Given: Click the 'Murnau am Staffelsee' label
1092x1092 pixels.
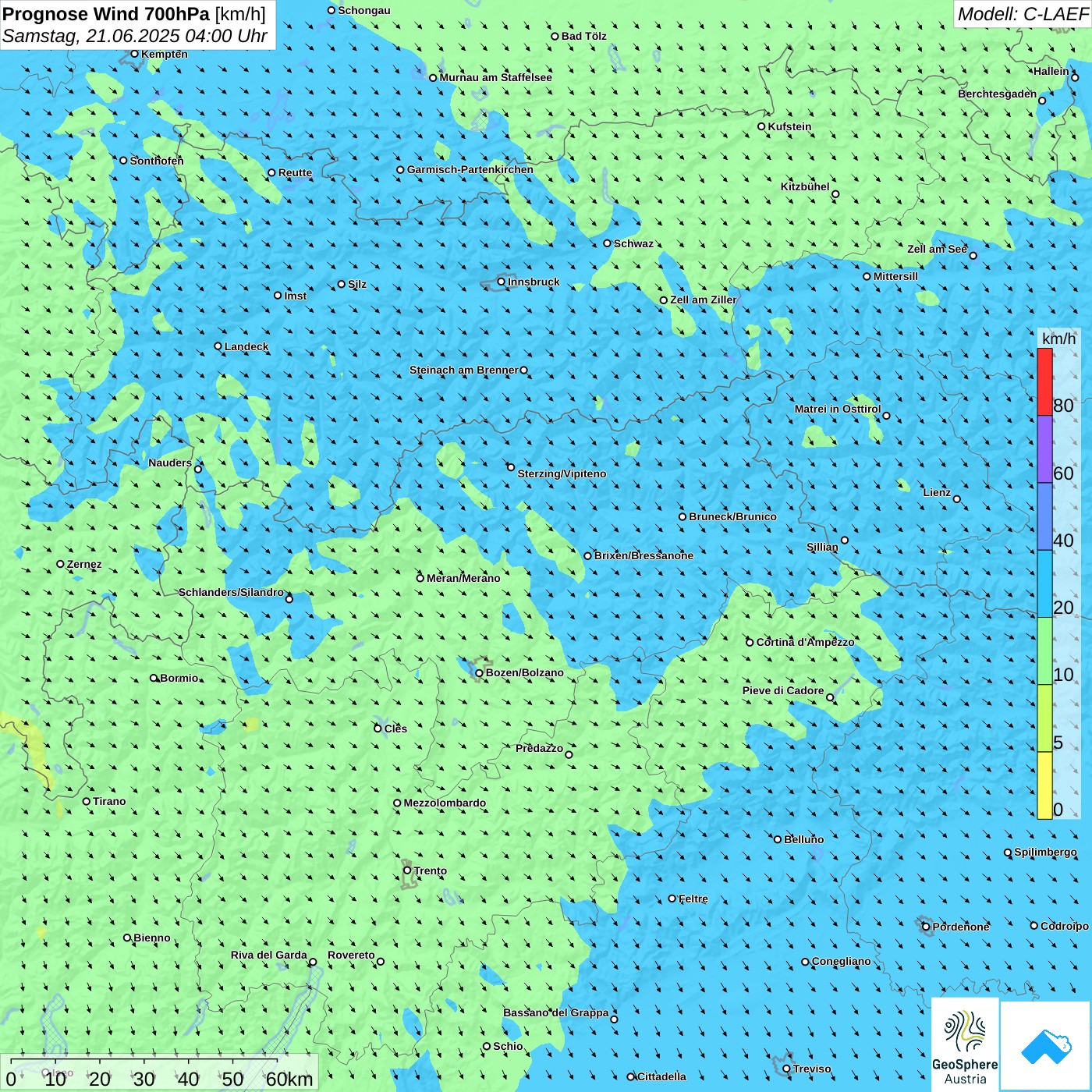Looking at the screenshot, I should [x=495, y=77].
